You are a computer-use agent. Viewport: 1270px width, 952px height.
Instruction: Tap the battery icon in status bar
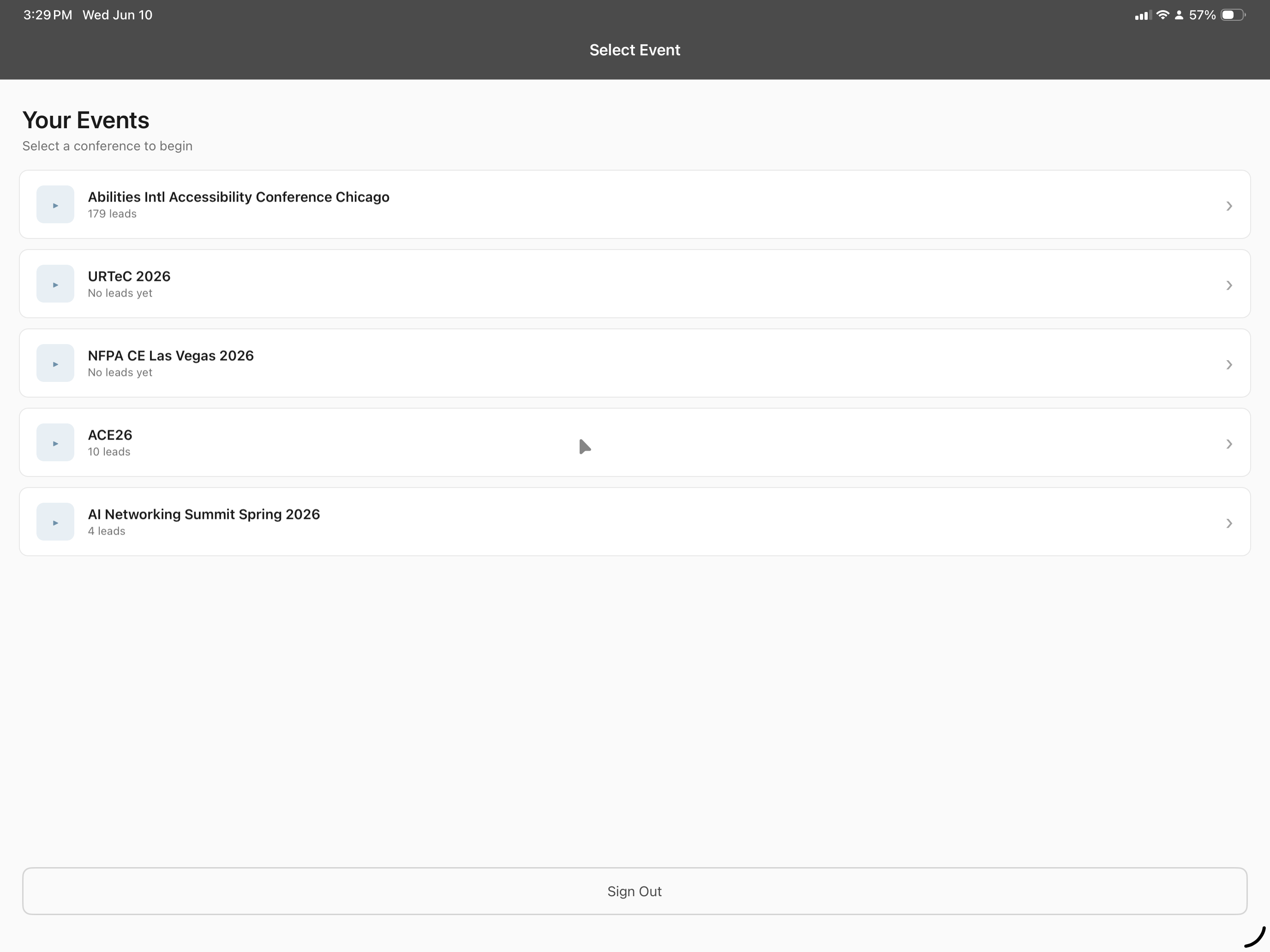click(x=1233, y=15)
